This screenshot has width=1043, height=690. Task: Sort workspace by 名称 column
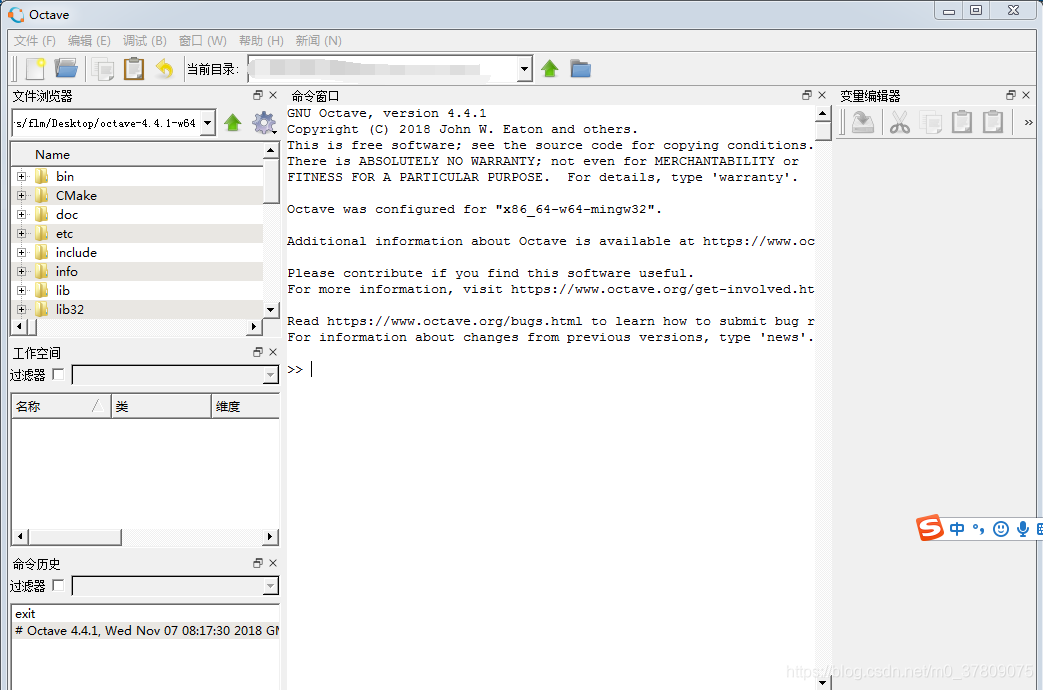pos(61,406)
